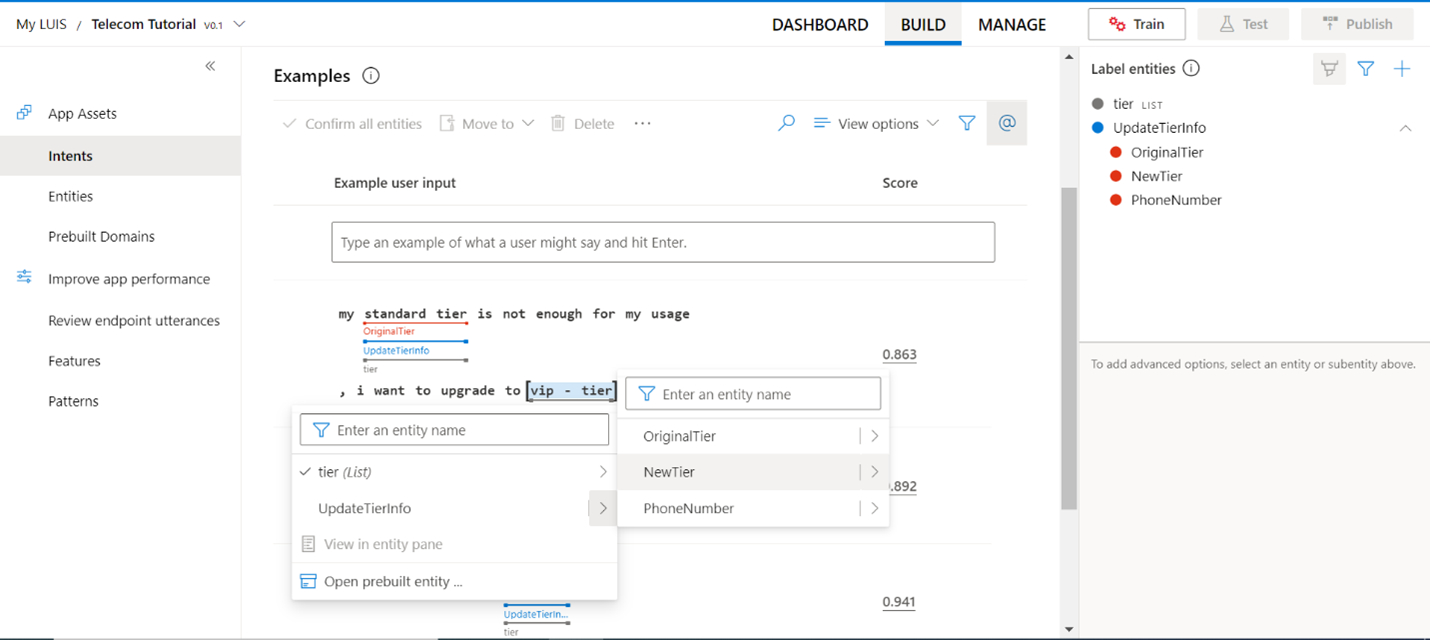The width and height of the screenshot is (1430, 640).
Task: Open the Examples info icon
Action: coord(371,76)
